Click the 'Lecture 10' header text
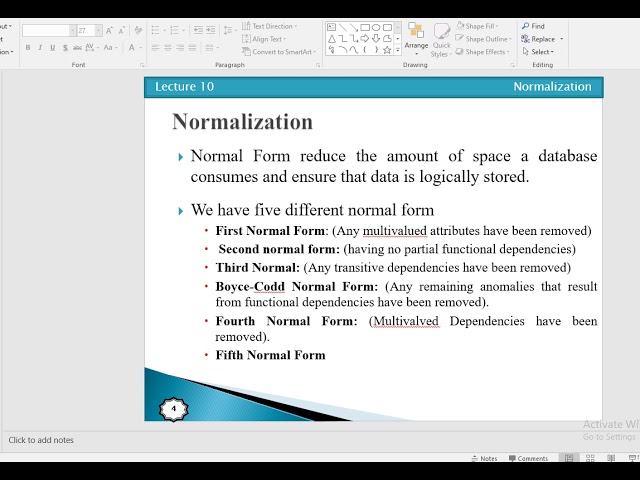Image resolution: width=640 pixels, height=480 pixels. click(x=184, y=87)
